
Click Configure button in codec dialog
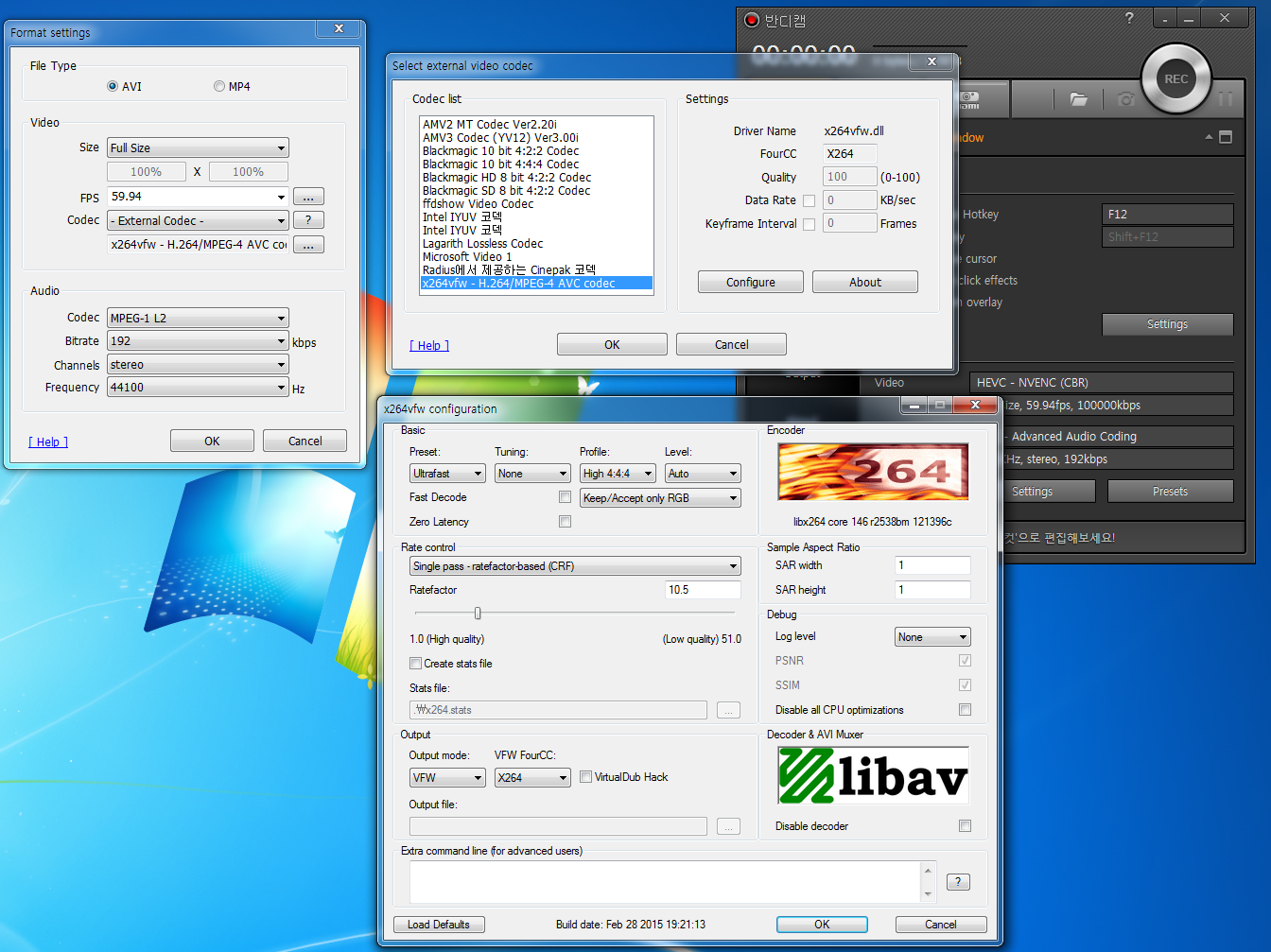[751, 282]
